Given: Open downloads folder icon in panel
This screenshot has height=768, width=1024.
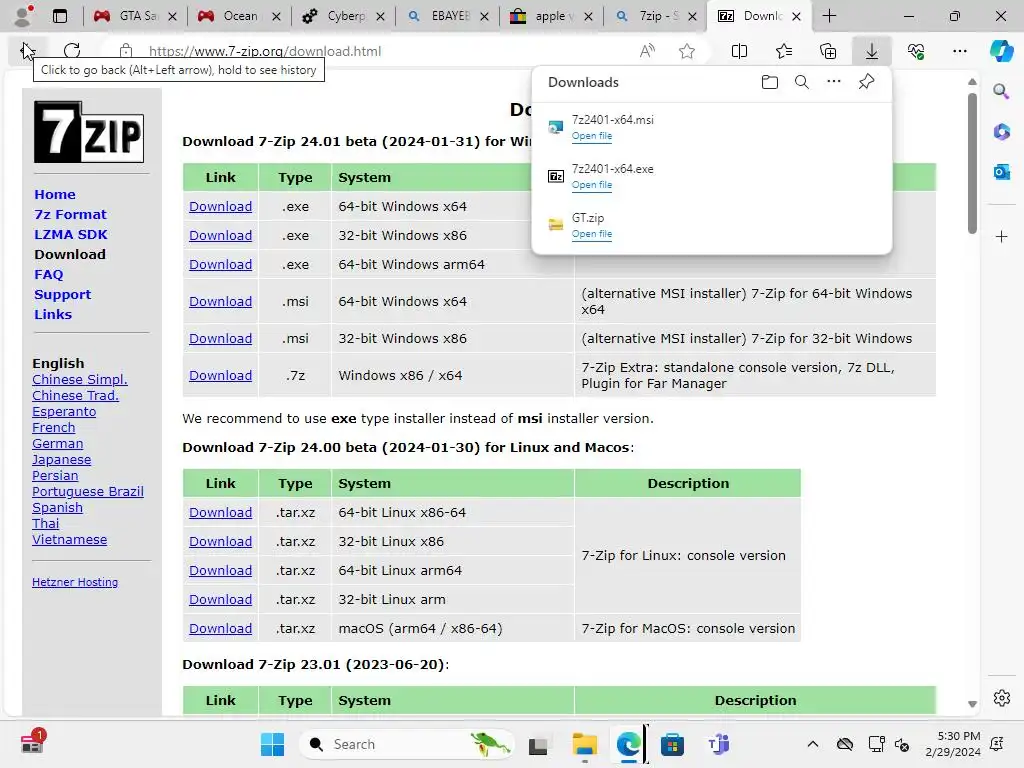Looking at the screenshot, I should coord(770,82).
